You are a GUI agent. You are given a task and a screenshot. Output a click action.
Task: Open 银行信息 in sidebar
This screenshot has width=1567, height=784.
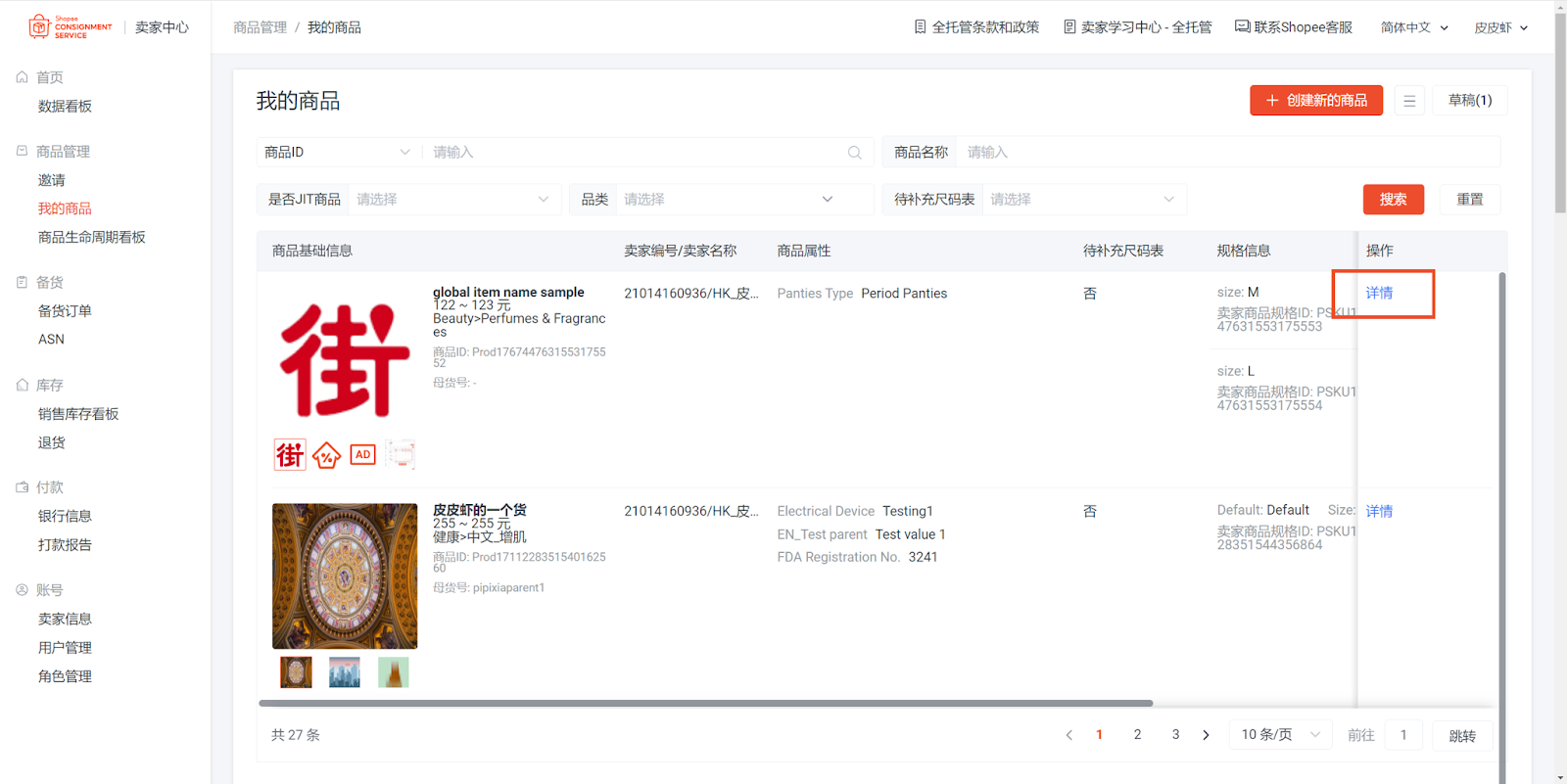(65, 516)
